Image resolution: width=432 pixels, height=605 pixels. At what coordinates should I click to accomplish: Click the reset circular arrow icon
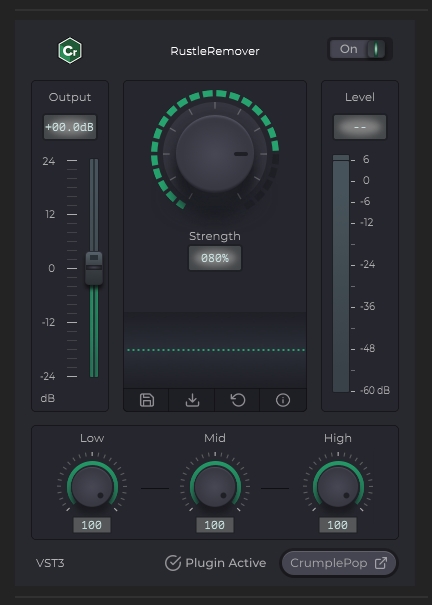pyautogui.click(x=238, y=400)
